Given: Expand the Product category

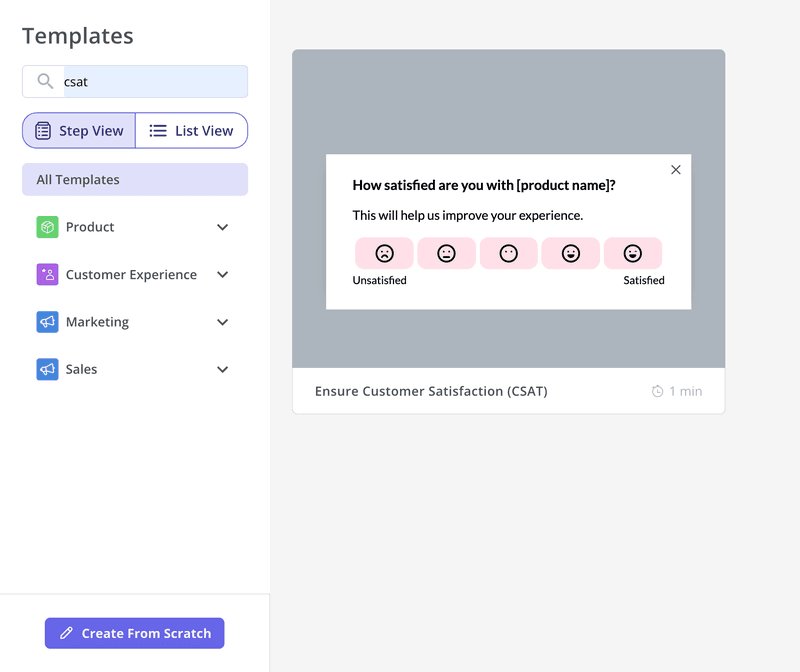Looking at the screenshot, I should point(222,227).
